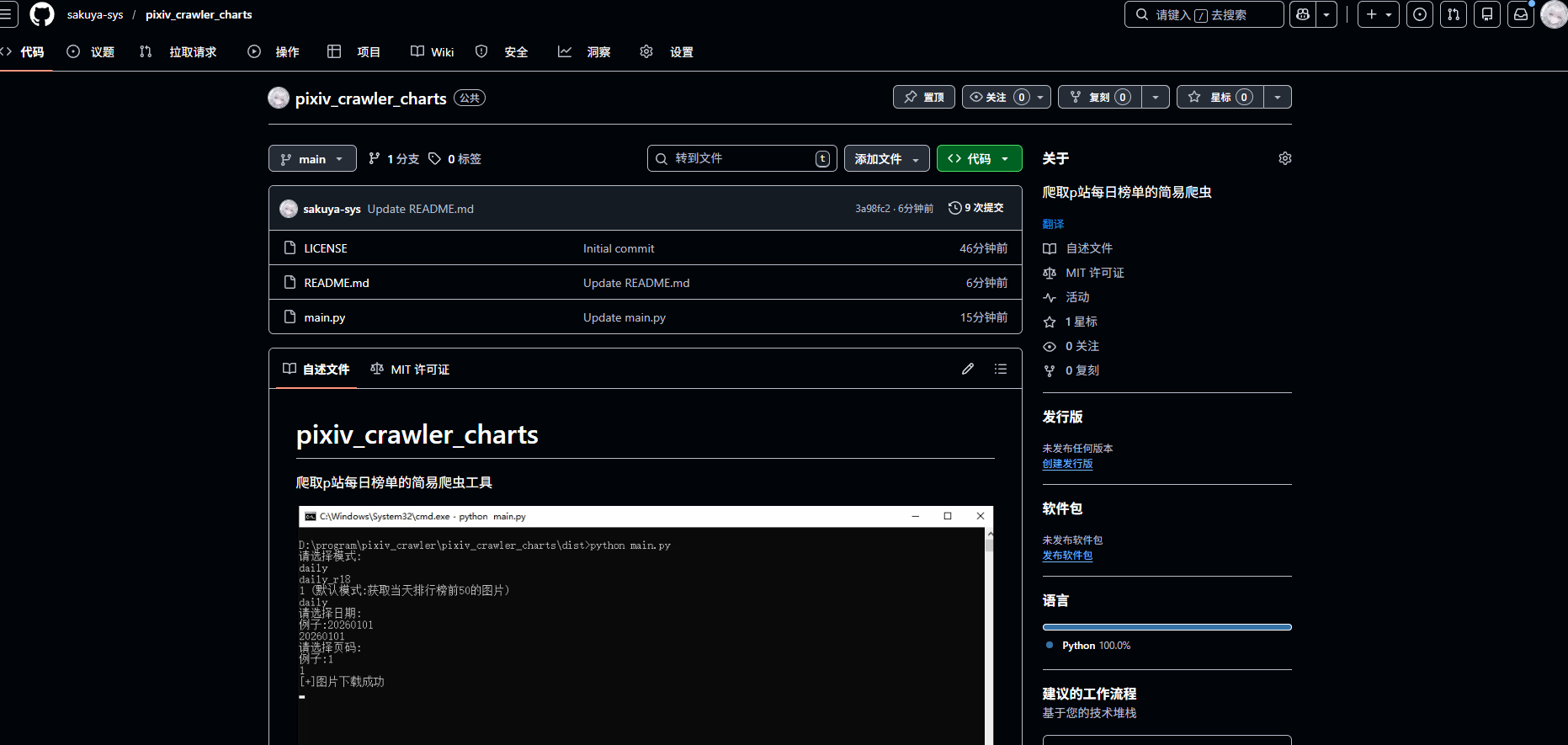
Task: Click the Python 100.0% language entry
Action: coord(1088,646)
